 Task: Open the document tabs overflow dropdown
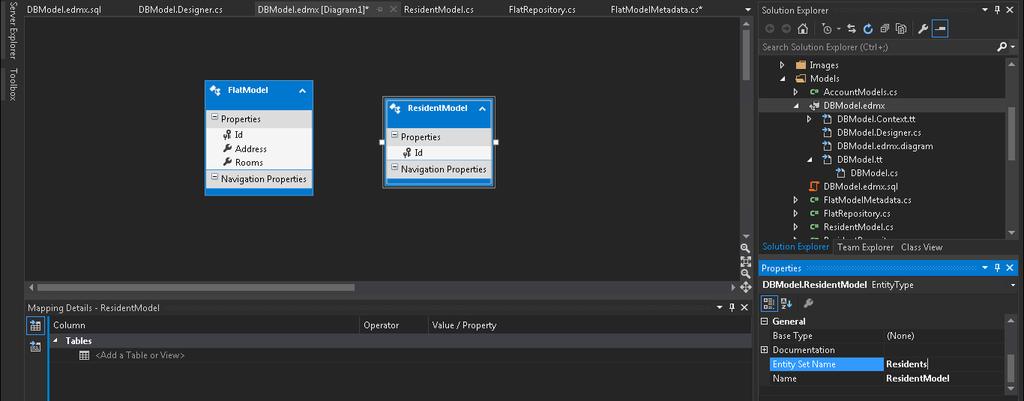point(748,10)
